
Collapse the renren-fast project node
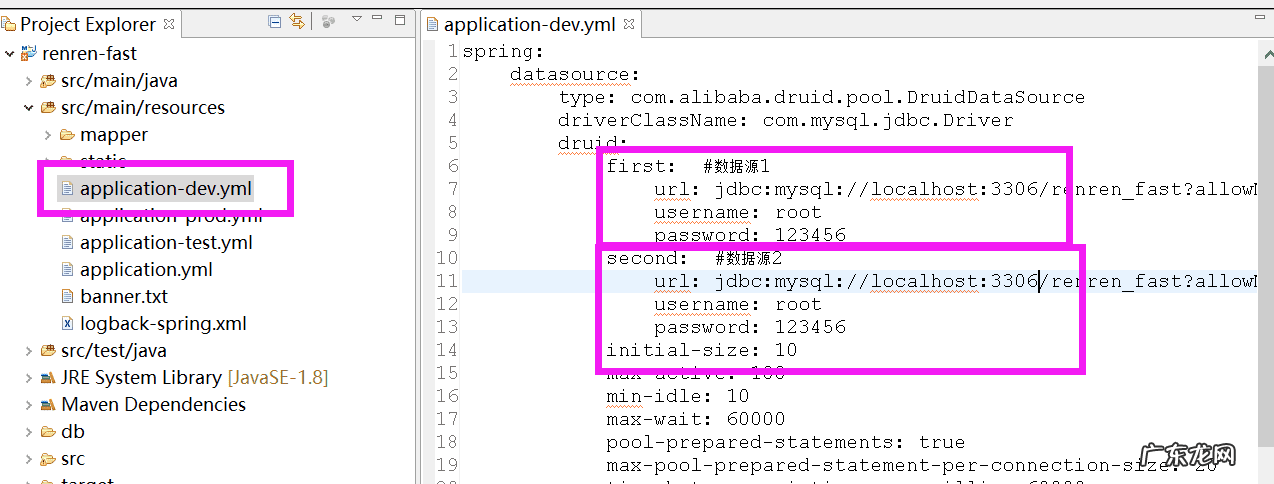click(9, 53)
